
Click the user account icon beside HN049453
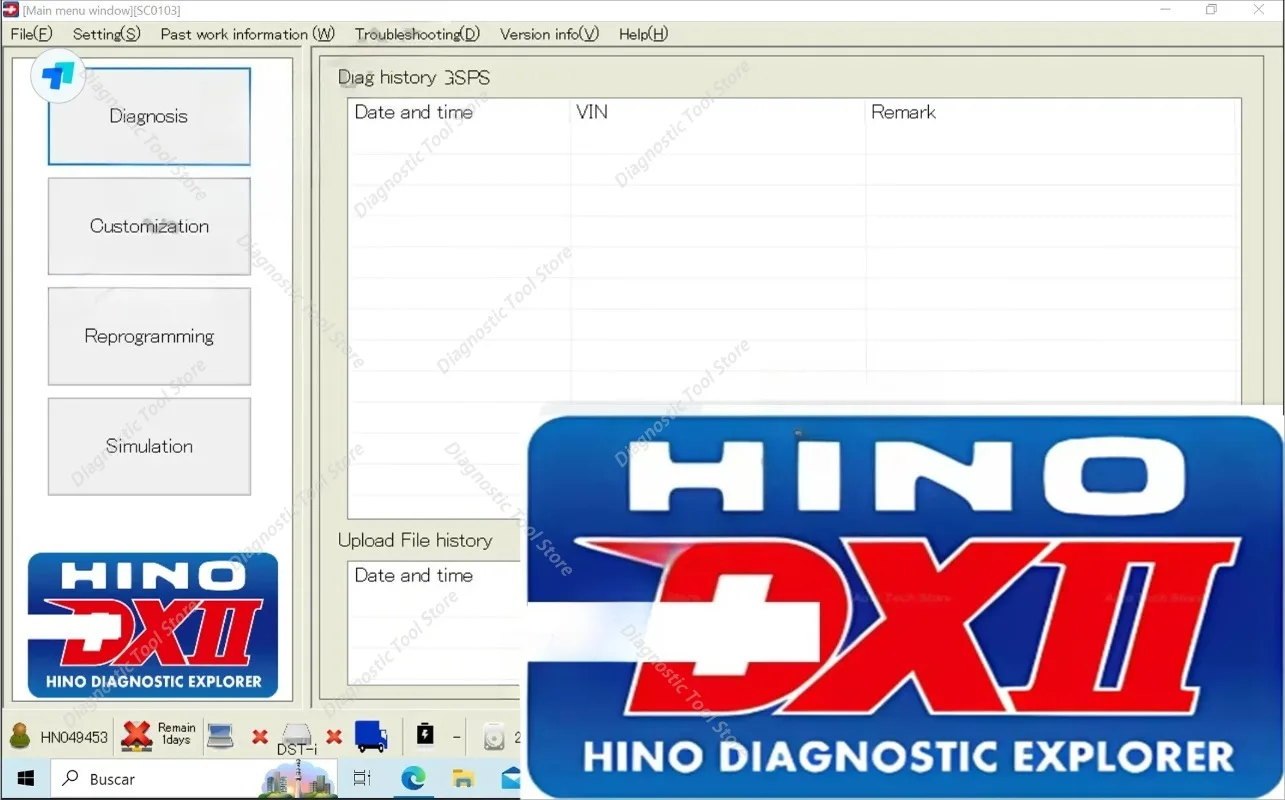click(x=20, y=737)
